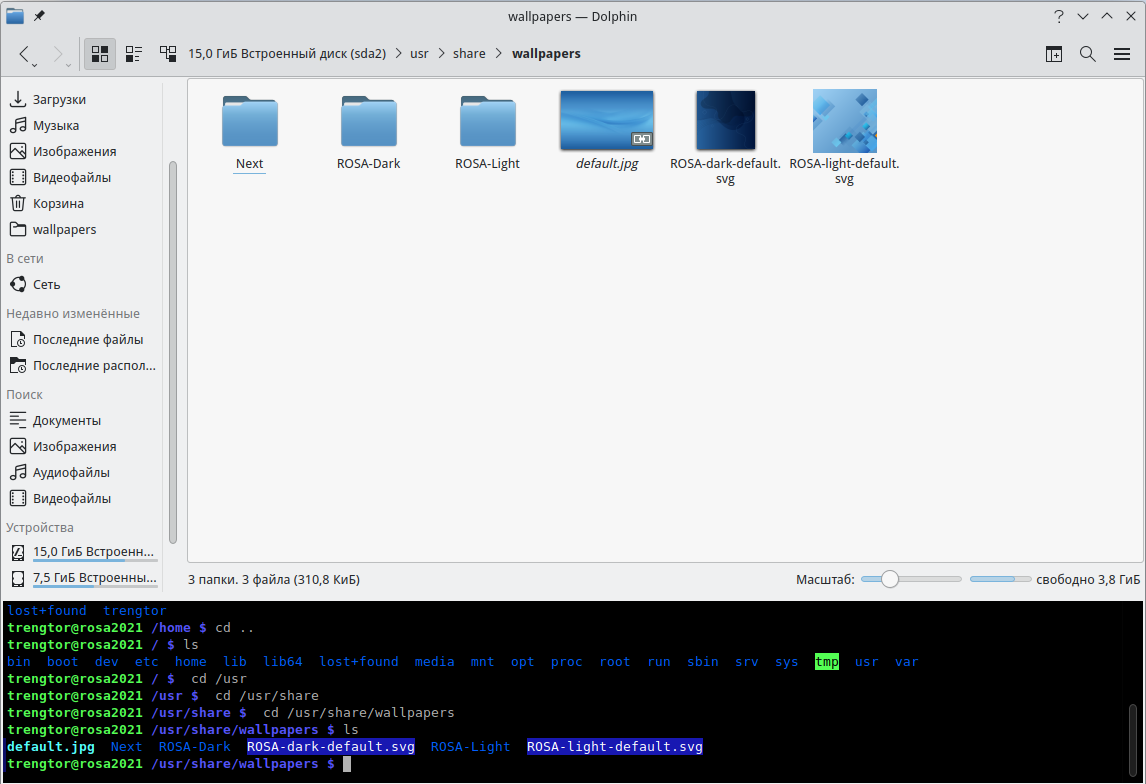Screen dimensions: 1146x784
Task: Click wallpapers breadcrumb
Action: point(546,53)
